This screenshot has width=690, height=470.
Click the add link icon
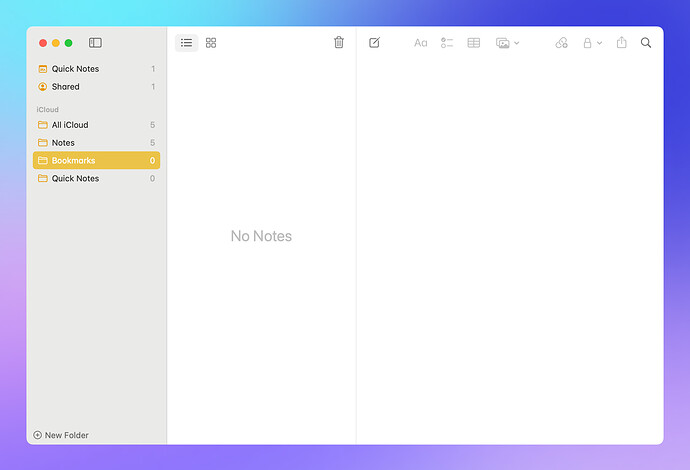(x=561, y=43)
